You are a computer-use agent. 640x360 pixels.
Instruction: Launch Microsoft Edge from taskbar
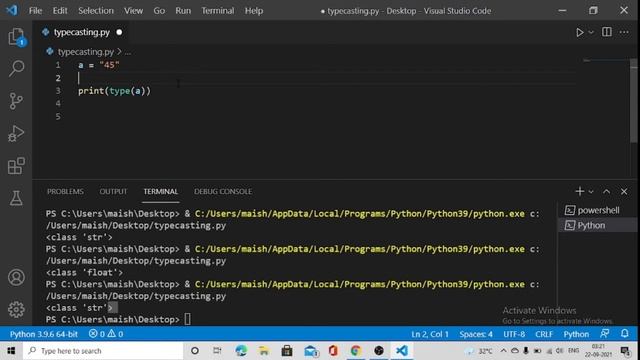pos(241,351)
